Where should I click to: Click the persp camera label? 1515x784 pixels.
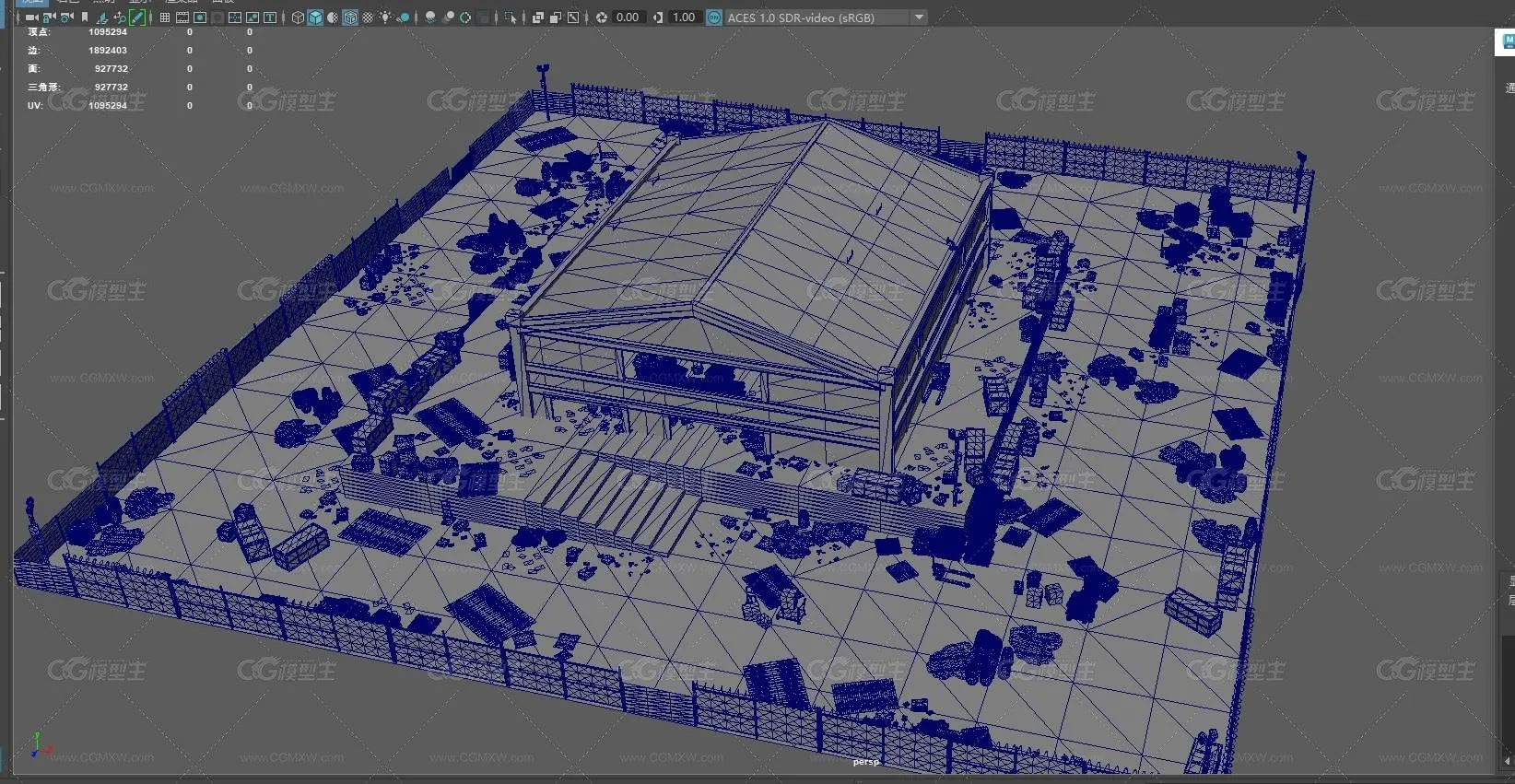[x=865, y=762]
